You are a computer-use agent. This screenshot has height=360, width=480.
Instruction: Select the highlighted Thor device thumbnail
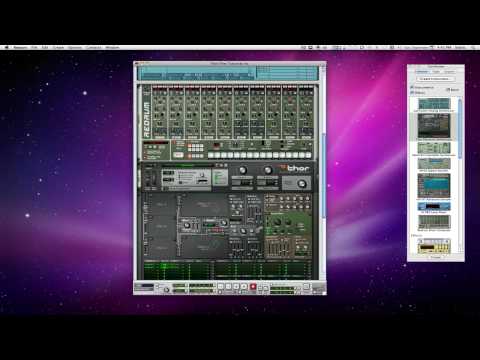point(434,126)
